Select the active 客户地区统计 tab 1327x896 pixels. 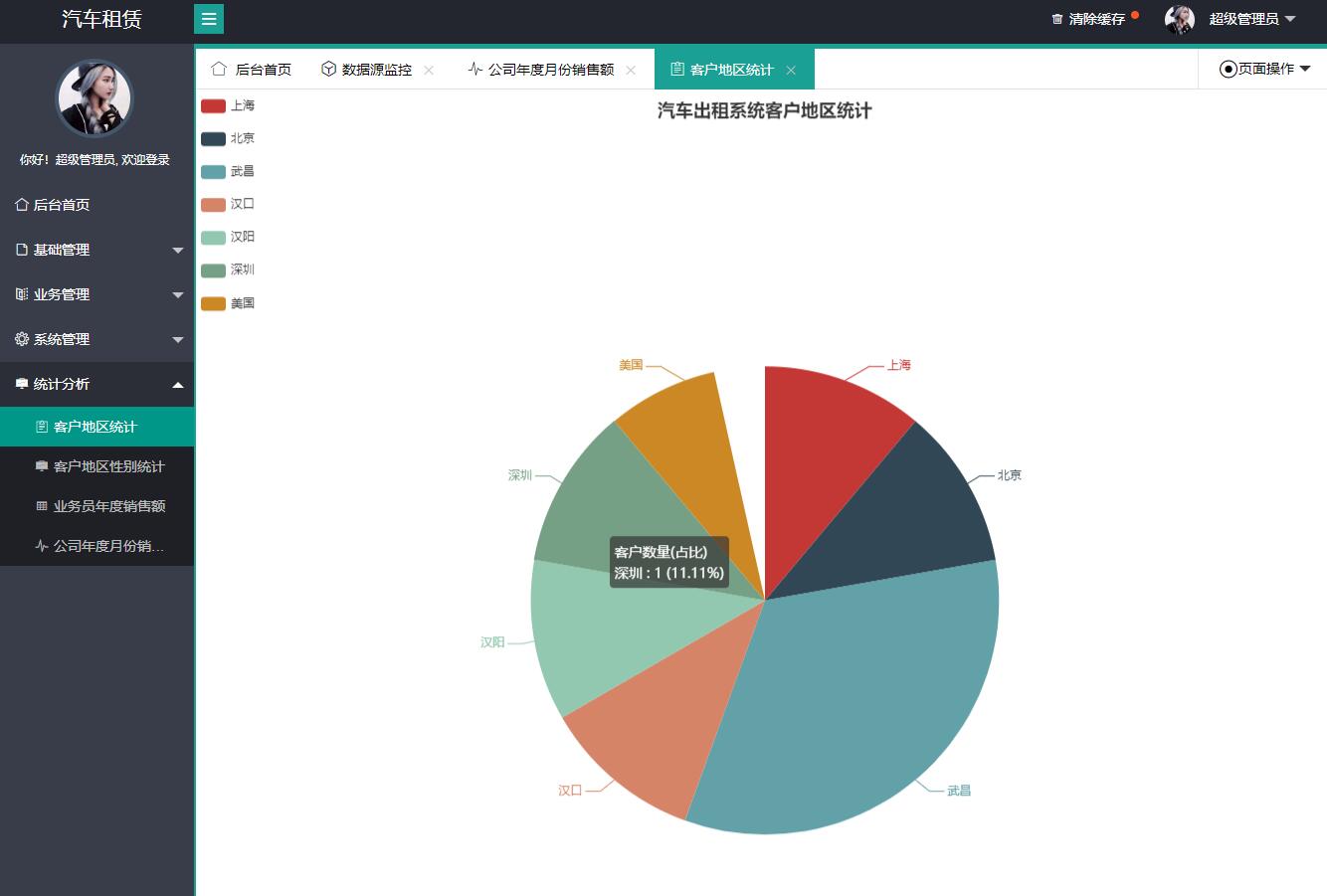coord(734,70)
